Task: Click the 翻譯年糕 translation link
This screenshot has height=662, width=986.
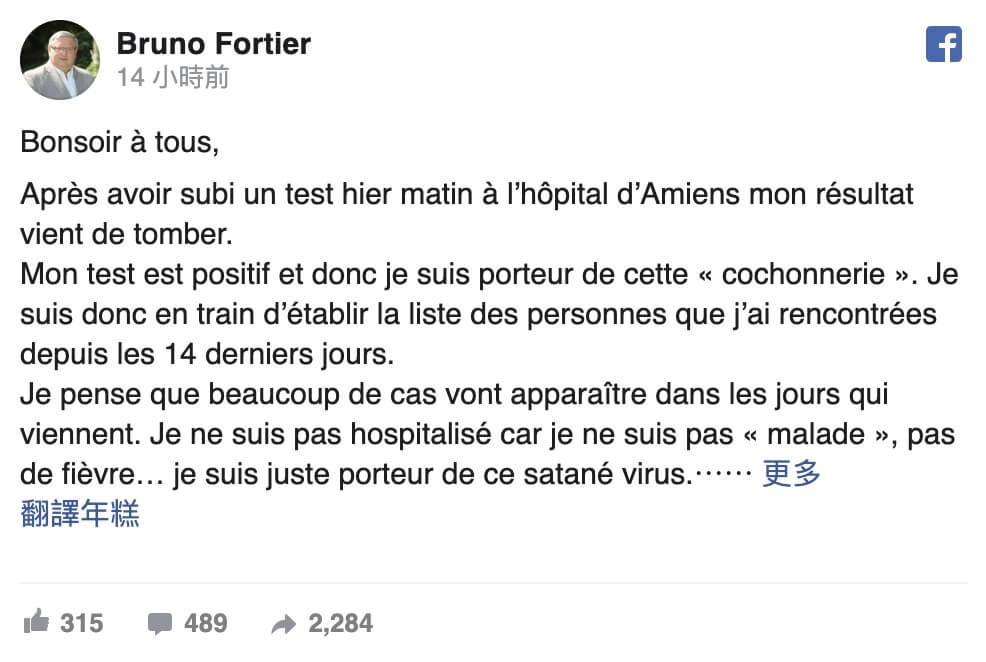Action: (x=80, y=513)
